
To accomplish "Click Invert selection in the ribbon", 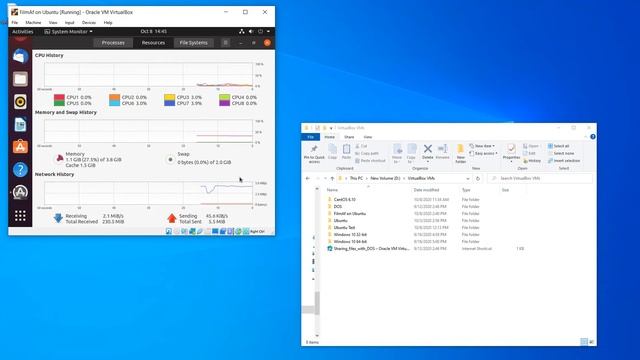I will click(564, 160).
